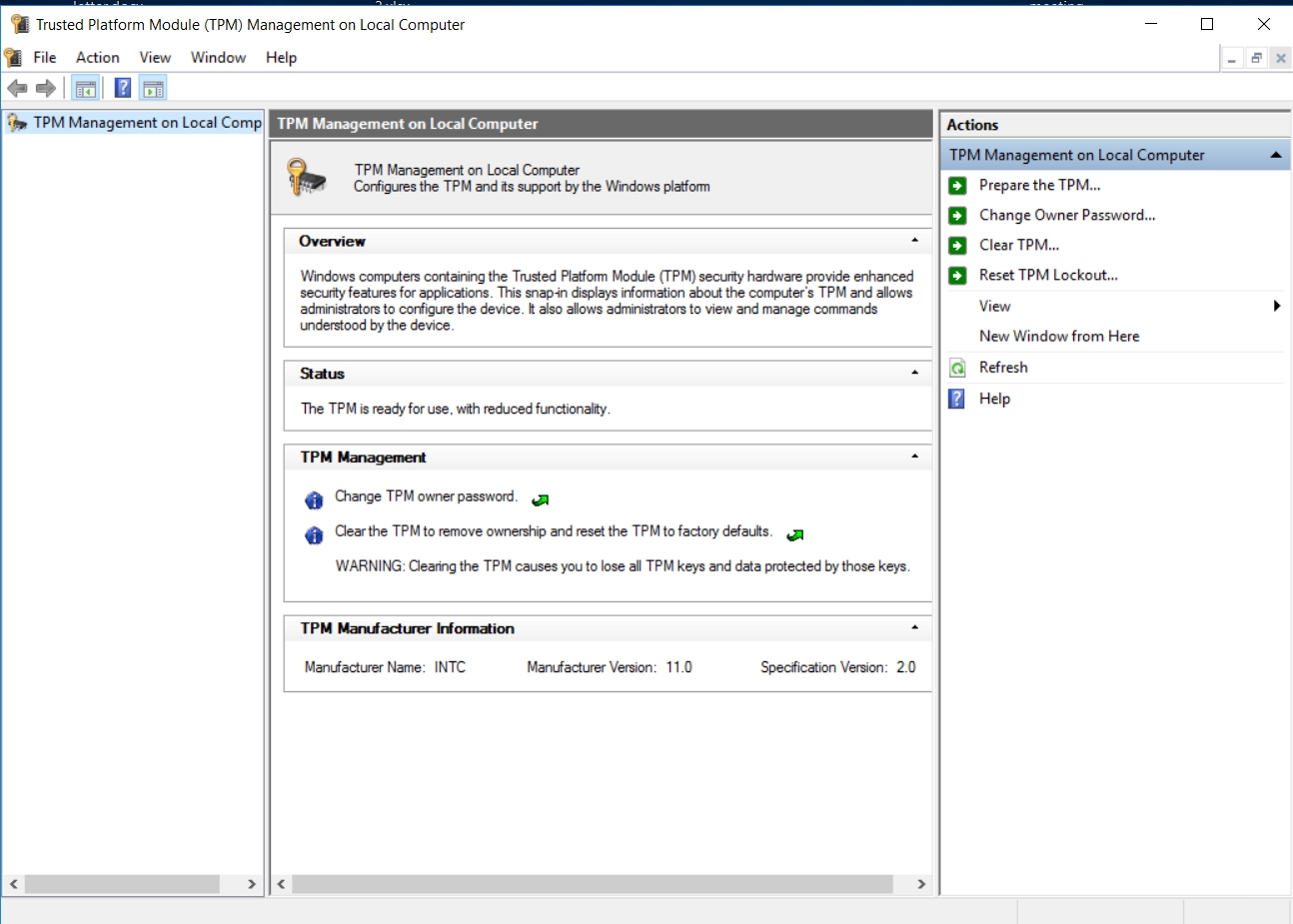Toggle Show/Hide Console Tree toolbar icon
The height and width of the screenshot is (924, 1293).
[86, 89]
